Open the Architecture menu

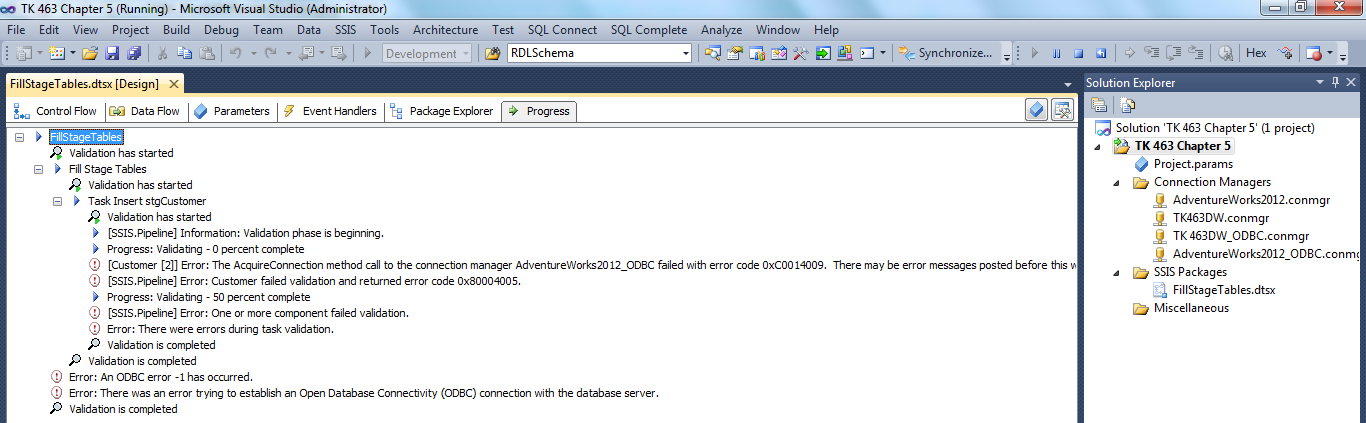[446, 30]
